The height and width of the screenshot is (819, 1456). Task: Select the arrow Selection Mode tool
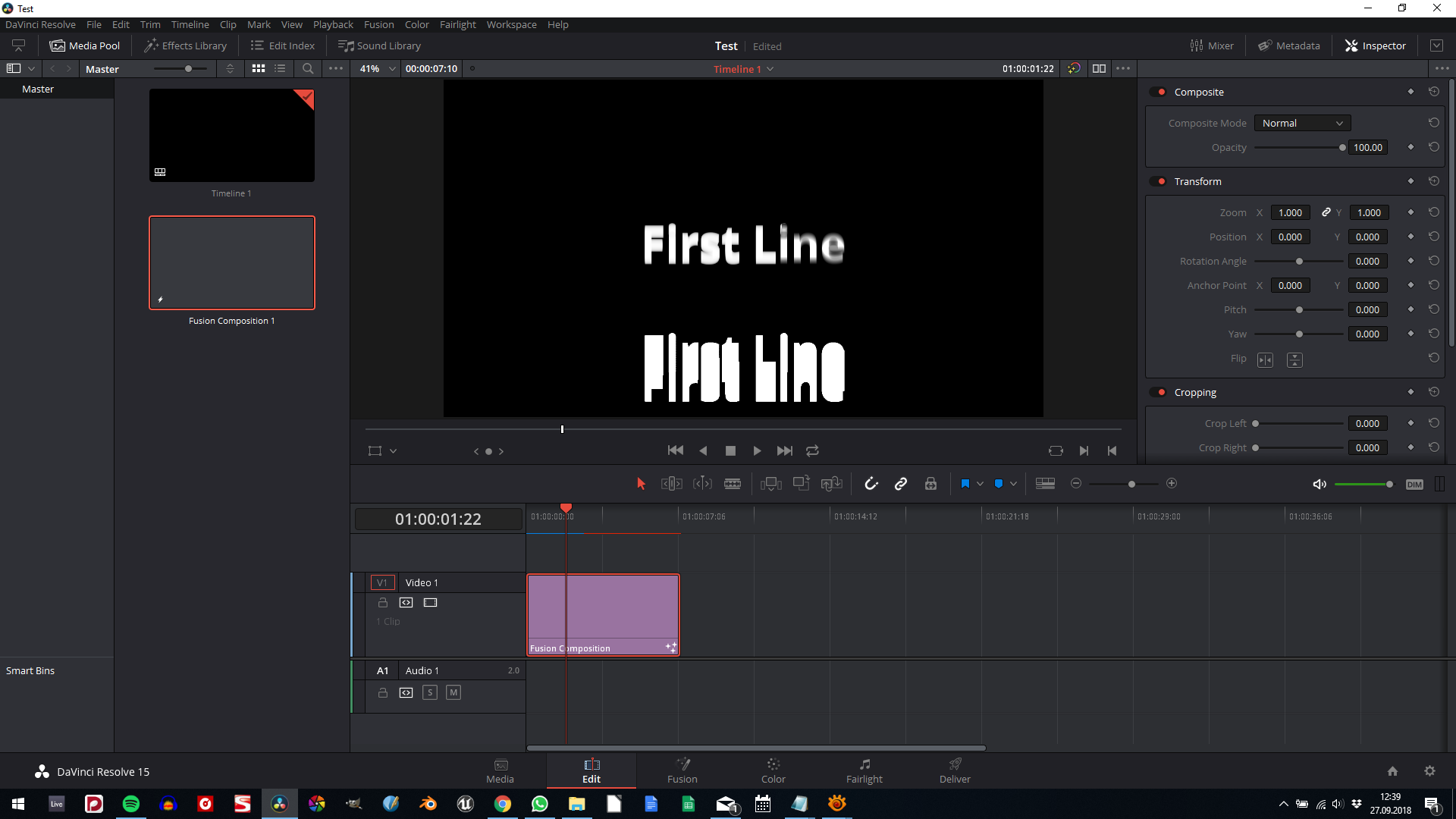point(641,484)
